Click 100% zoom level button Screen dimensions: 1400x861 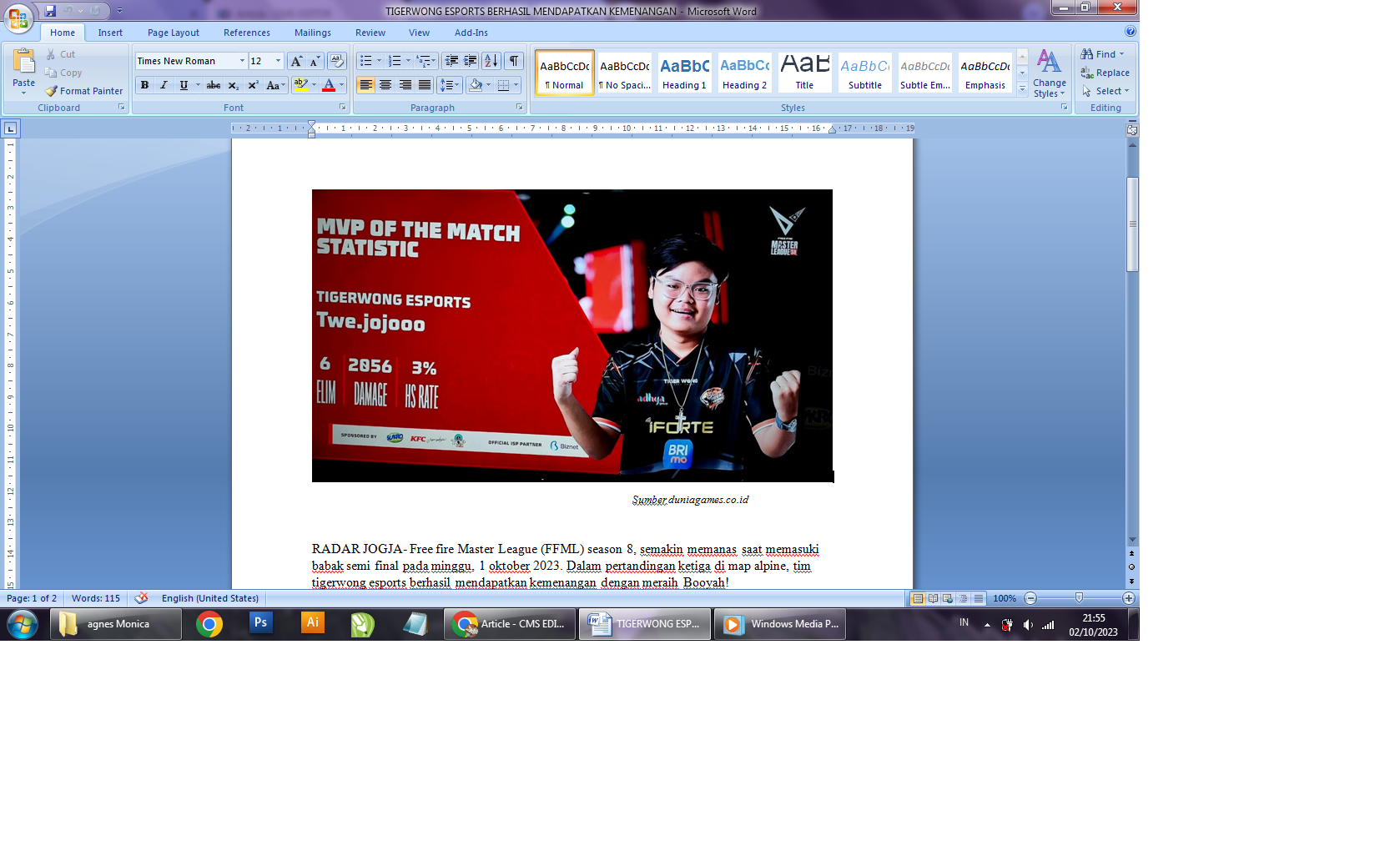[x=1005, y=598]
